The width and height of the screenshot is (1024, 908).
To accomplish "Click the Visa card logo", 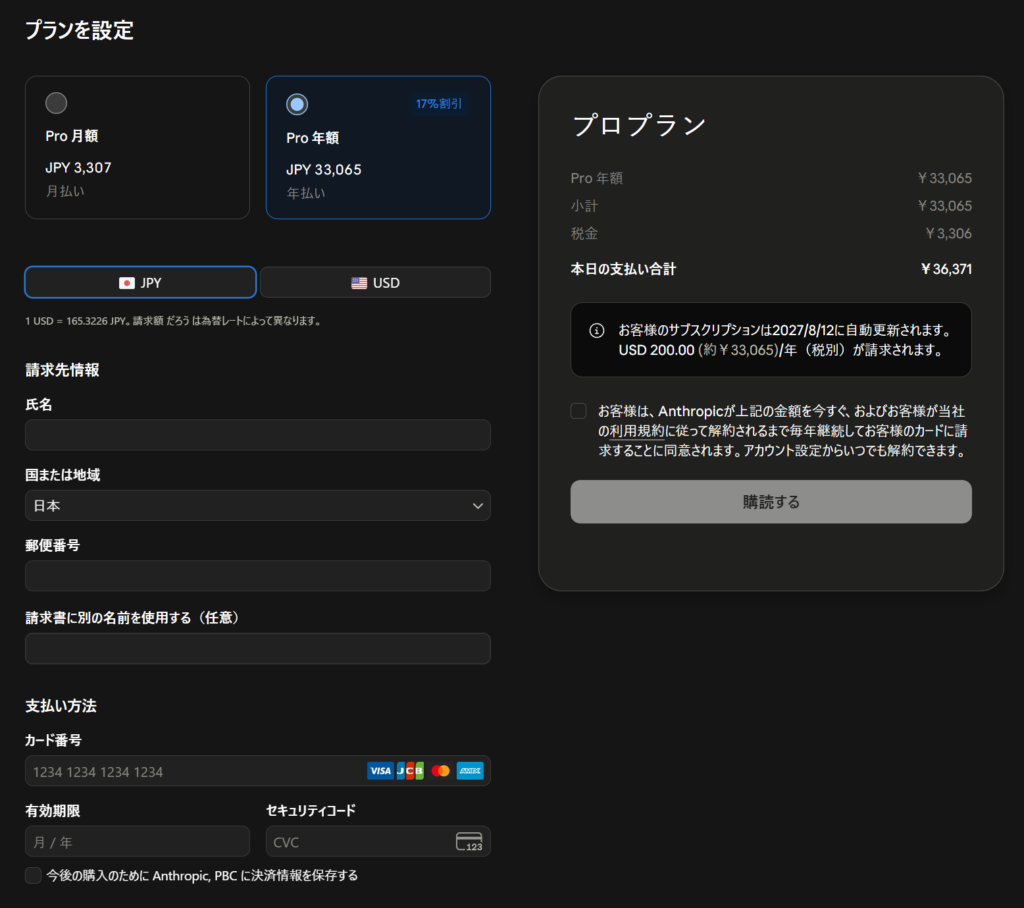I will click(380, 771).
